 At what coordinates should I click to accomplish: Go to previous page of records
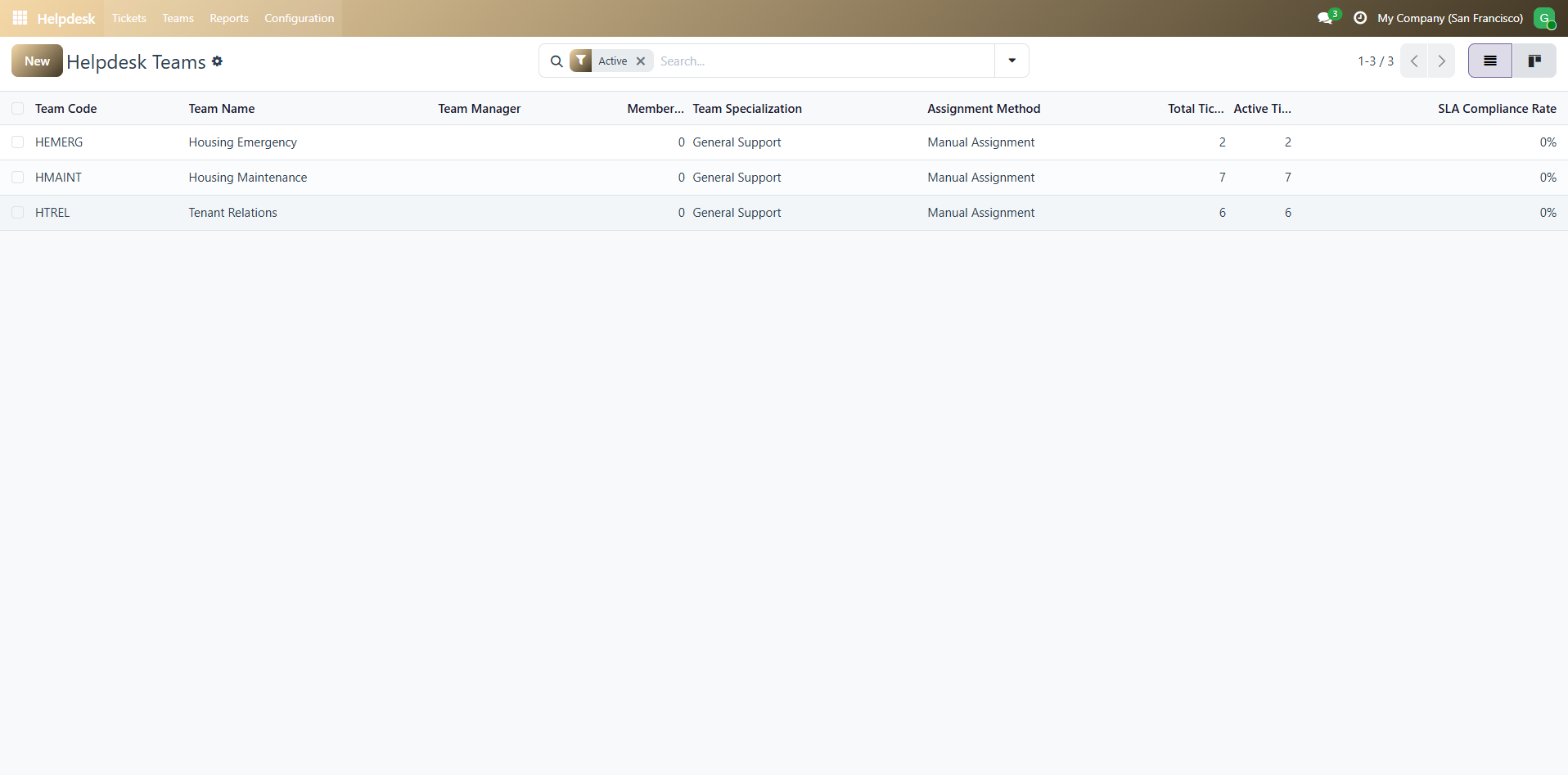[1414, 61]
